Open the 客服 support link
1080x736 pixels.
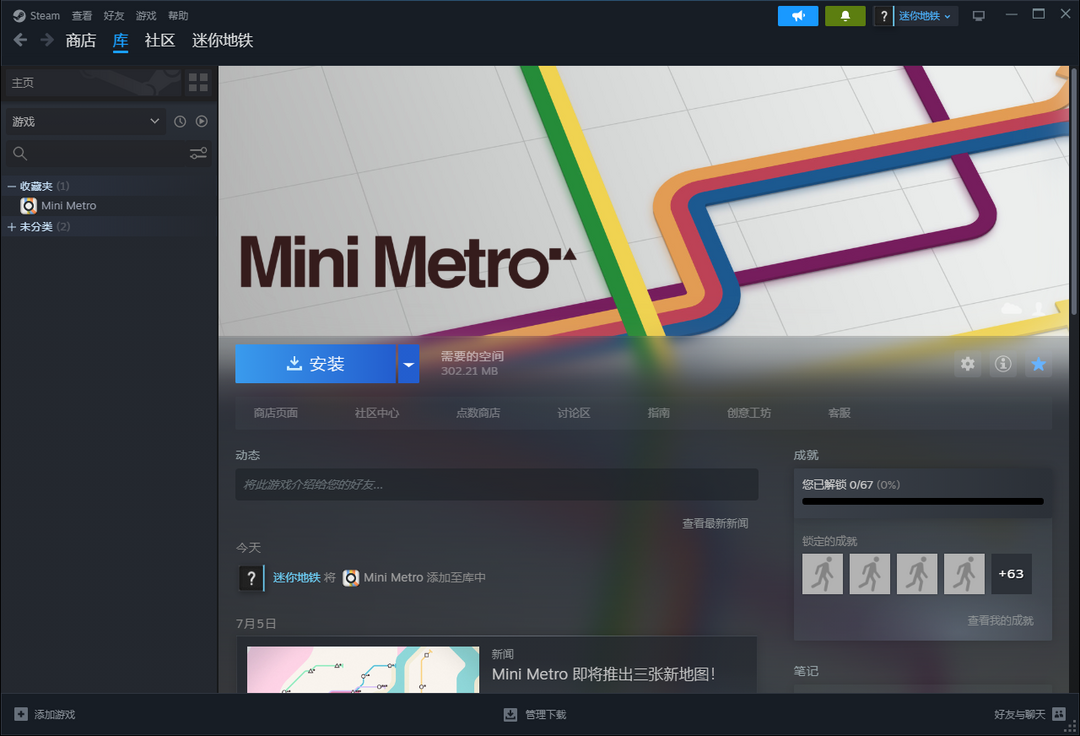pyautogui.click(x=839, y=413)
